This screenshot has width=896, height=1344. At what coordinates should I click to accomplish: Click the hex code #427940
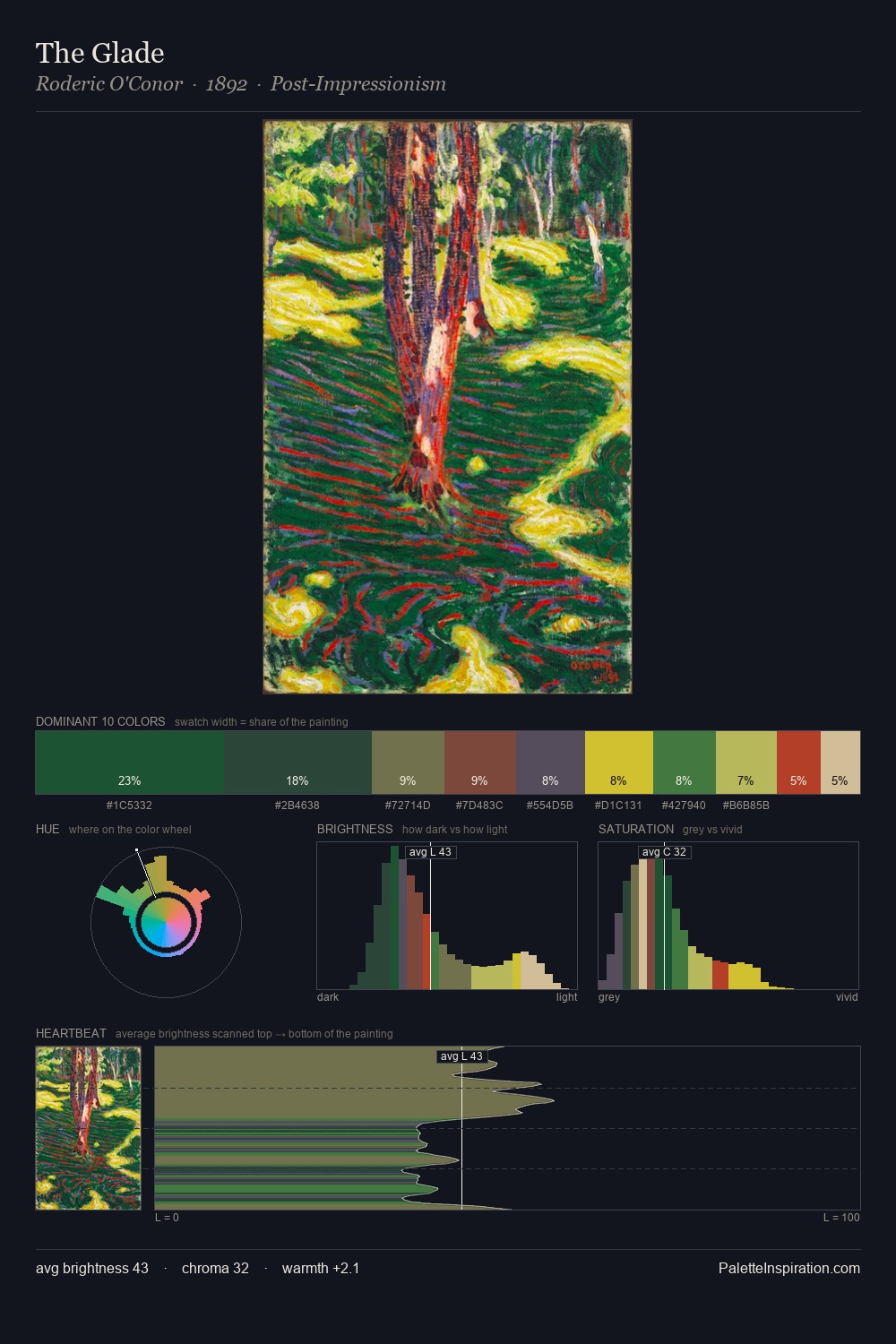click(x=684, y=806)
